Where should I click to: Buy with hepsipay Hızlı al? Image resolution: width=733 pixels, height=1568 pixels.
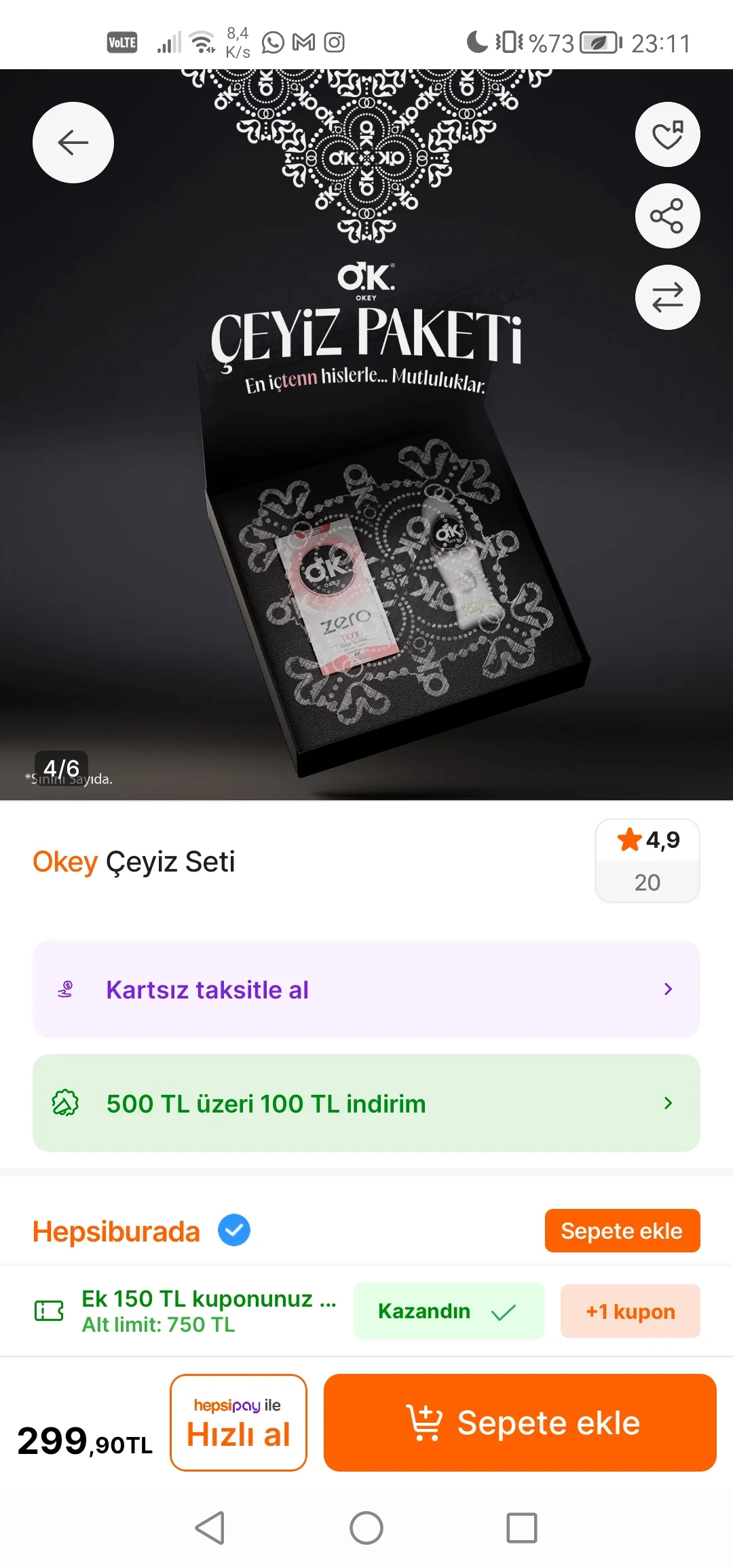point(238,1423)
